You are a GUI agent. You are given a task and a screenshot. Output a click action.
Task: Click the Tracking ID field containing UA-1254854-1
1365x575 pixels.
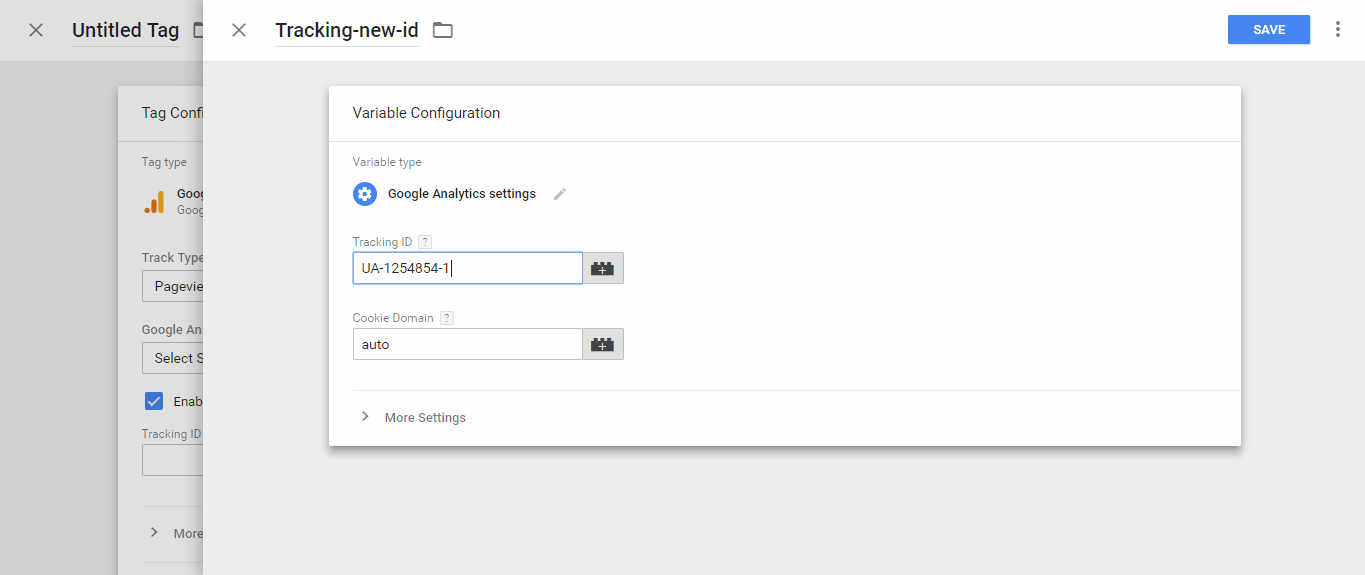467,268
